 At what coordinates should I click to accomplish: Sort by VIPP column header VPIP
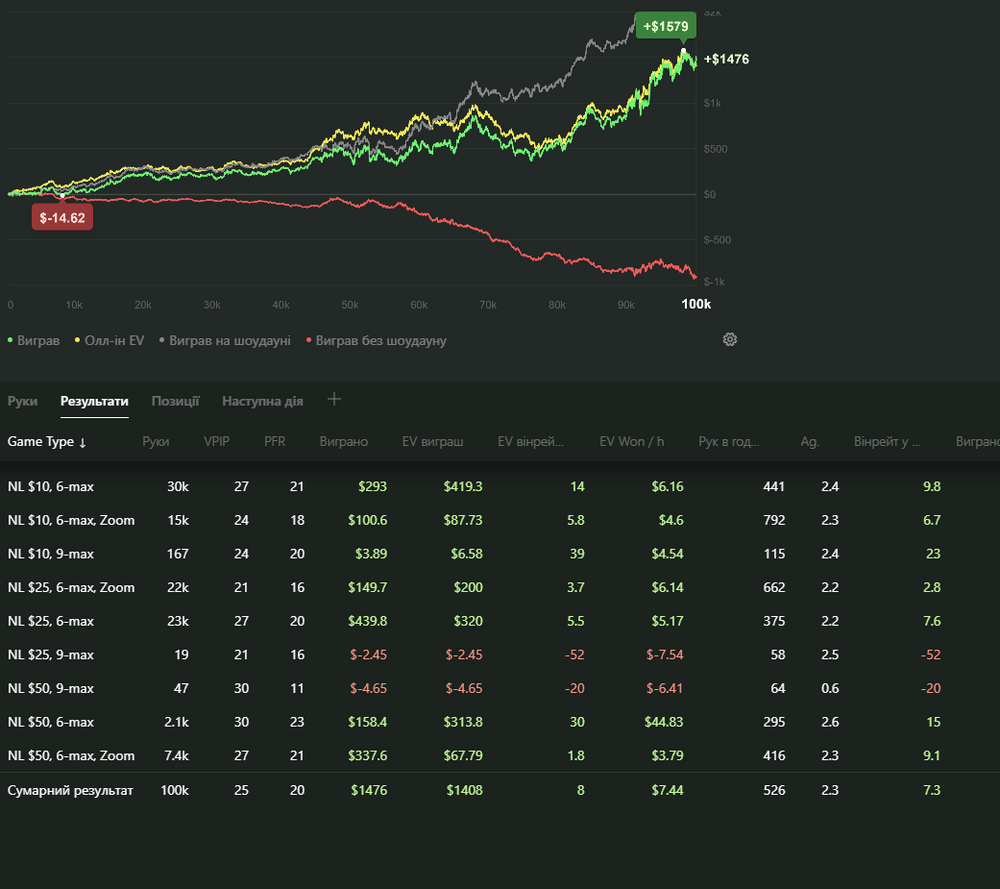pyautogui.click(x=217, y=441)
